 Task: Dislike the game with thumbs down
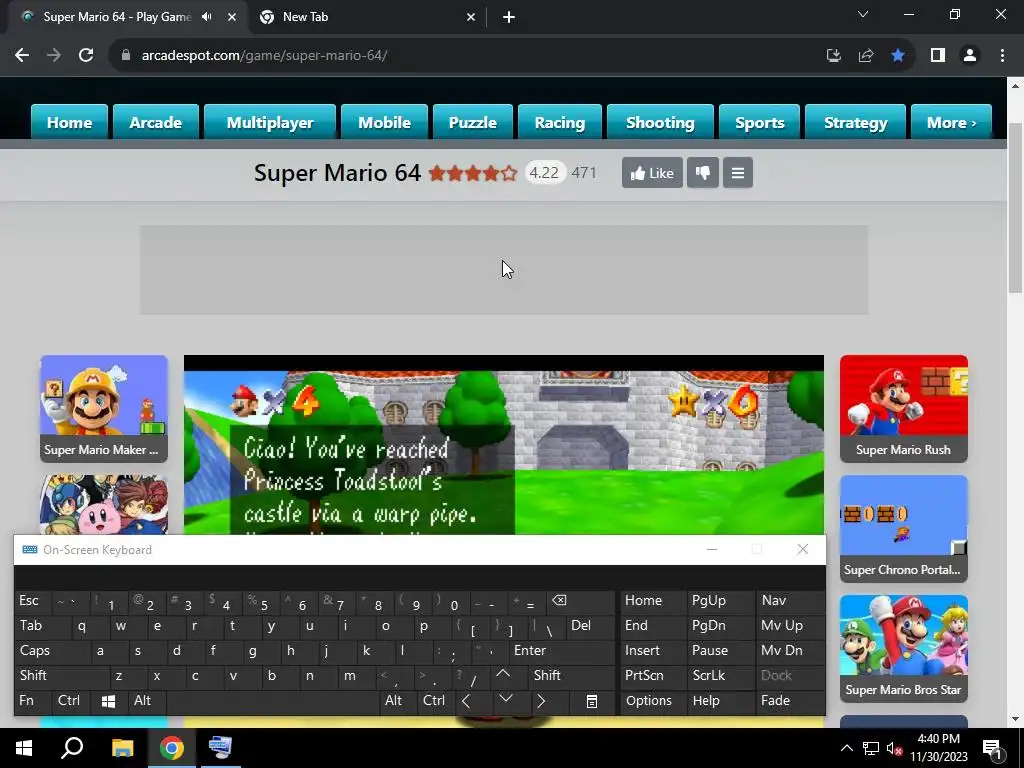[x=703, y=173]
